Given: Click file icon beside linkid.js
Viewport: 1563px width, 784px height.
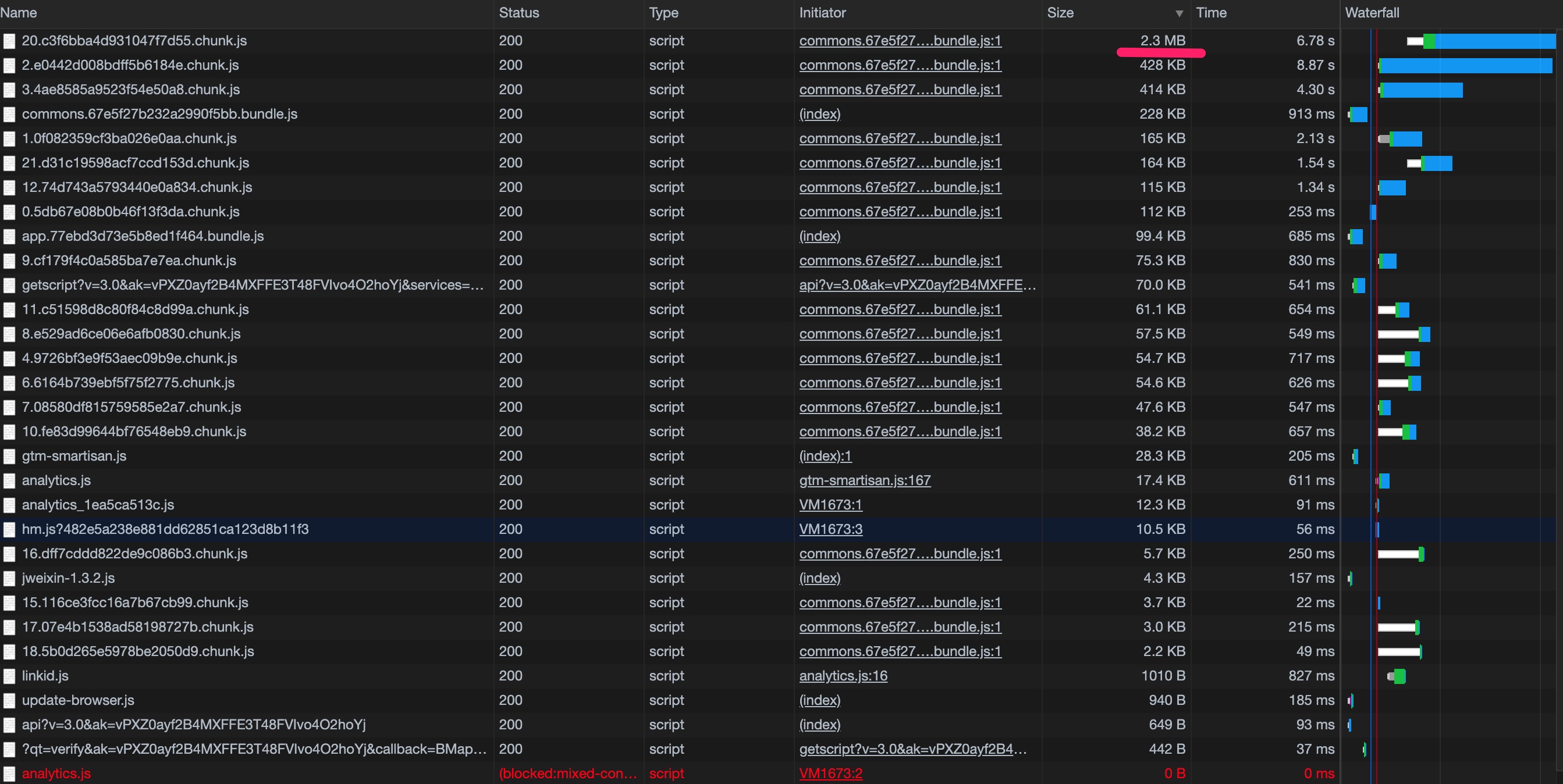Looking at the screenshot, I should tap(9, 676).
